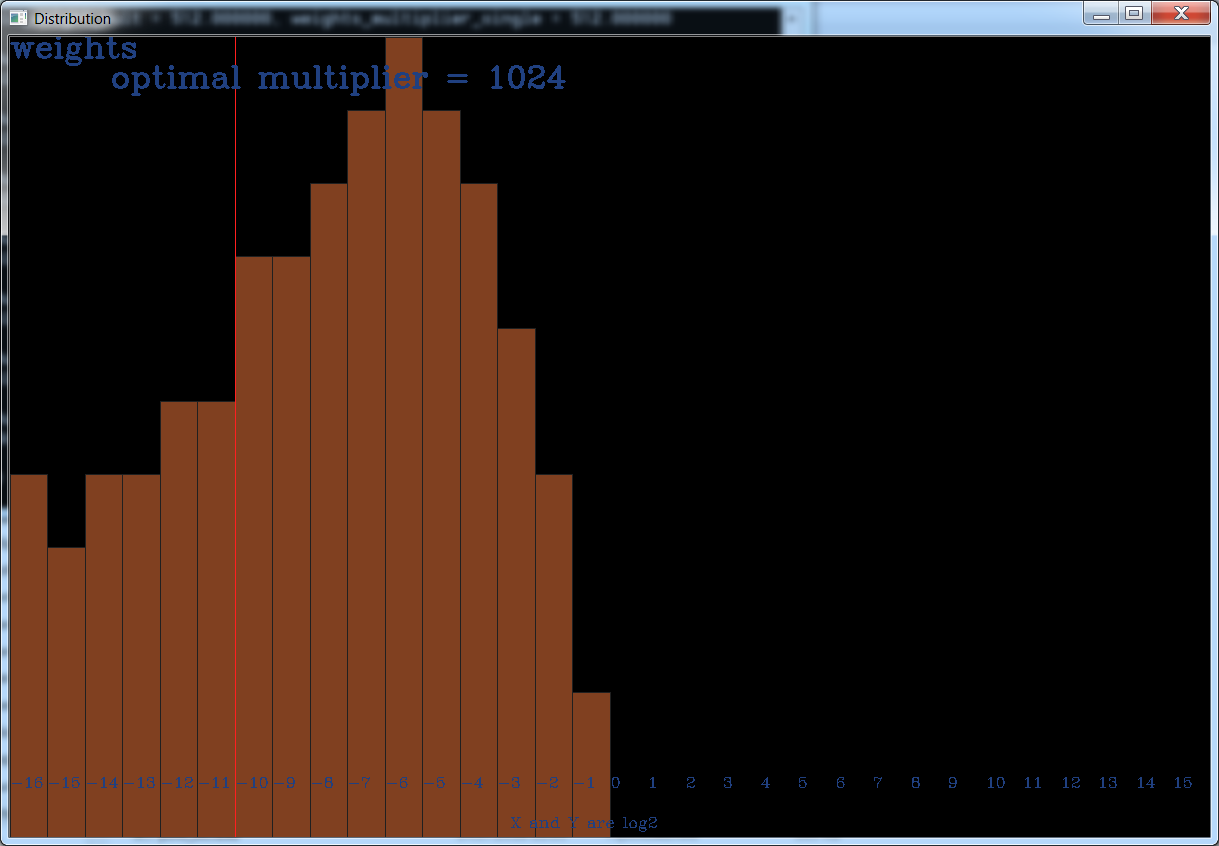Click the shortest histogram bar above -1

[591, 764]
